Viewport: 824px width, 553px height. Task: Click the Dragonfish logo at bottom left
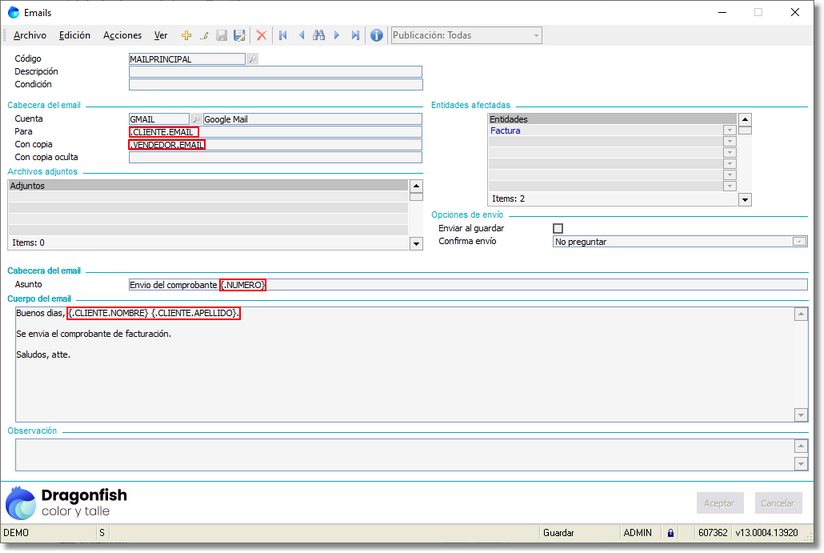tap(67, 503)
